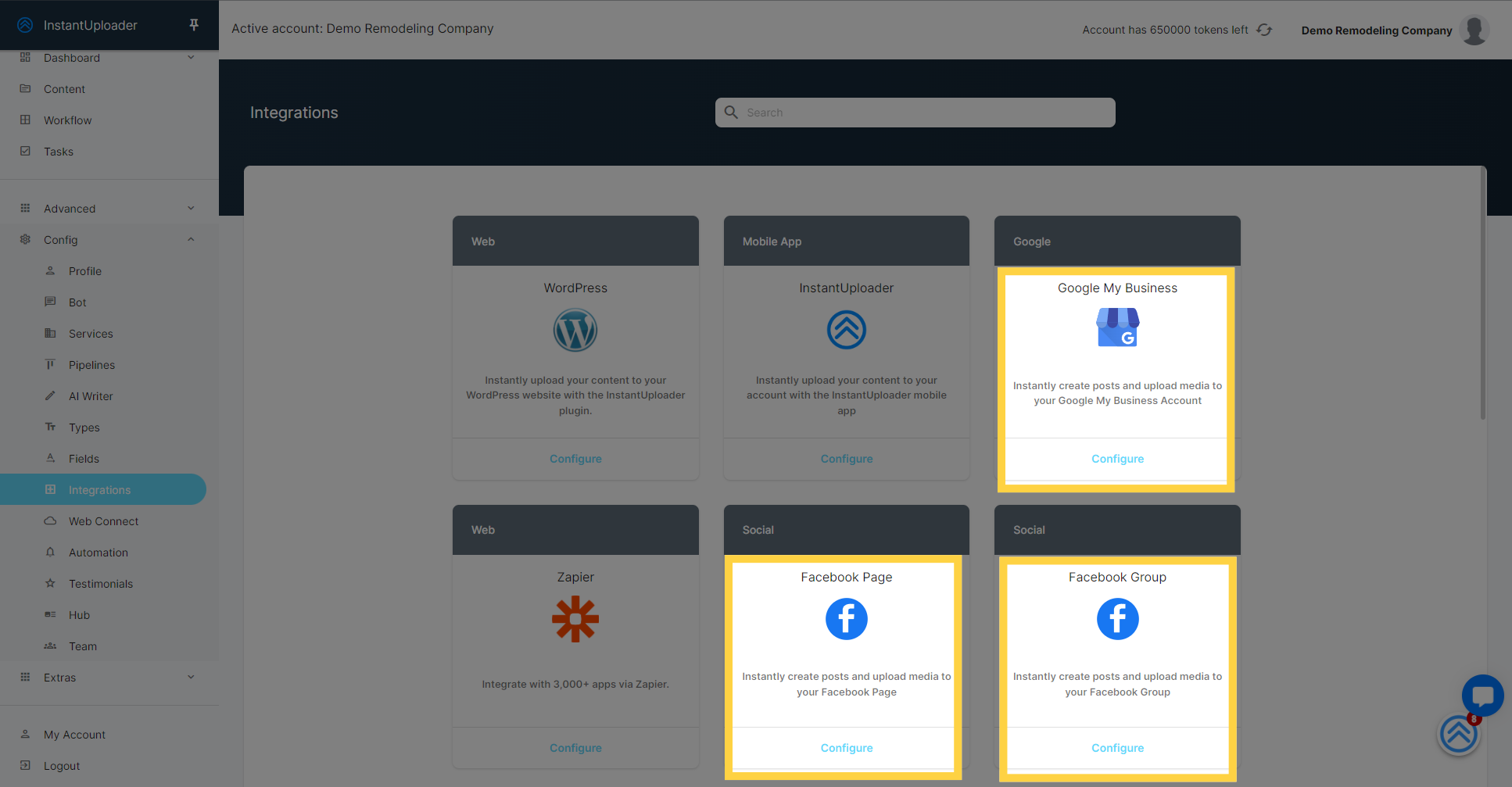Screen dimensions: 1512x787
Task: Click the 'Integrations' page heading
Action: tap(294, 113)
